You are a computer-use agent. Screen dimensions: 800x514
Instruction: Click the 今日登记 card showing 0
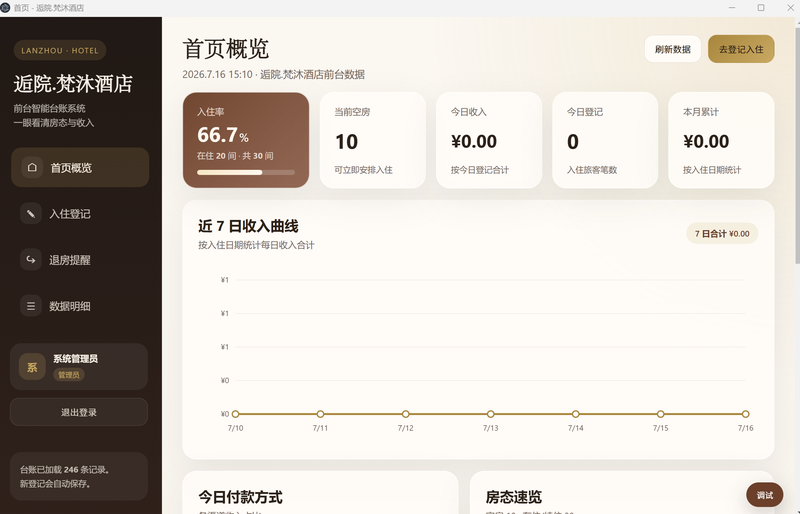click(605, 140)
